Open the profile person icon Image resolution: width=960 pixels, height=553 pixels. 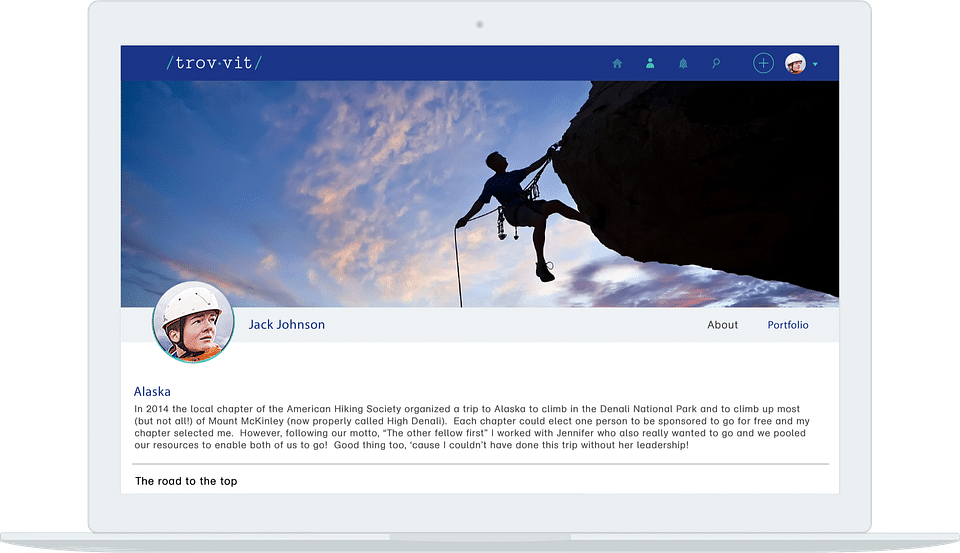click(x=650, y=62)
